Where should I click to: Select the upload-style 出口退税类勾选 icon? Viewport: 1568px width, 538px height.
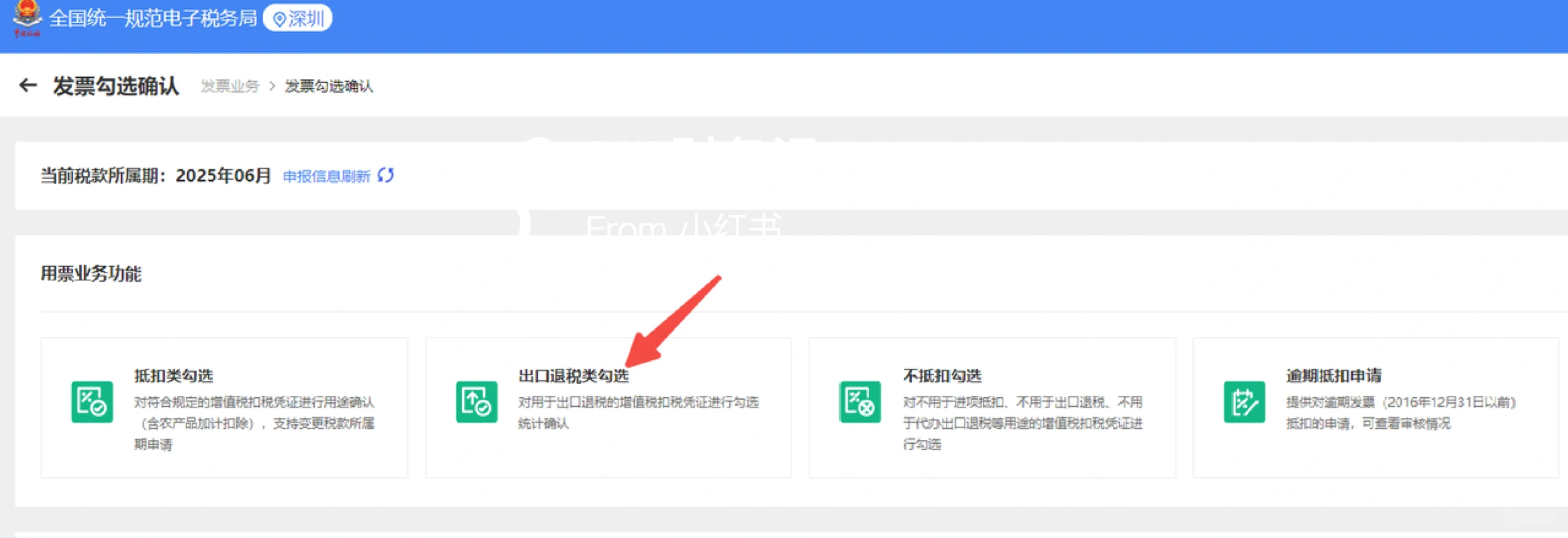pyautogui.click(x=476, y=403)
